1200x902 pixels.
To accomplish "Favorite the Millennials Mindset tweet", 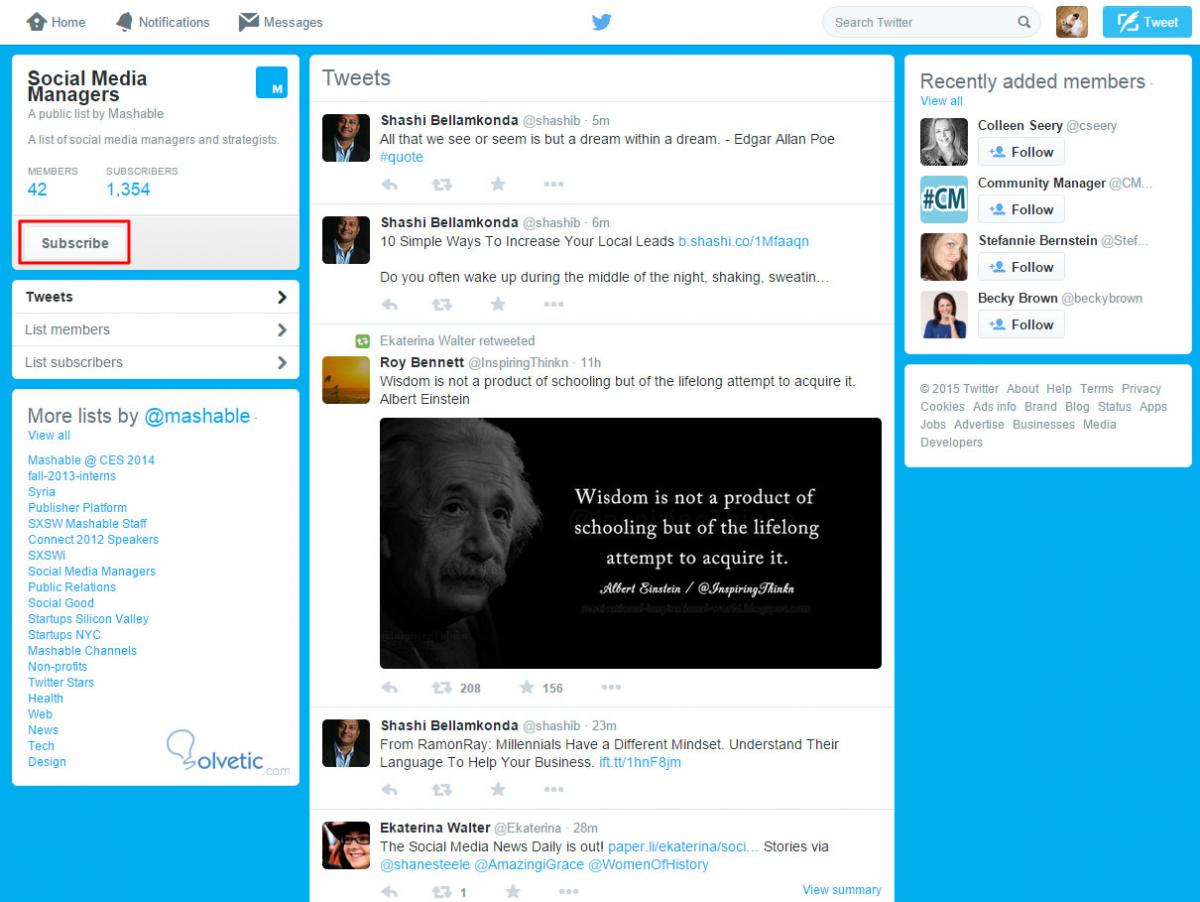I will [x=498, y=789].
